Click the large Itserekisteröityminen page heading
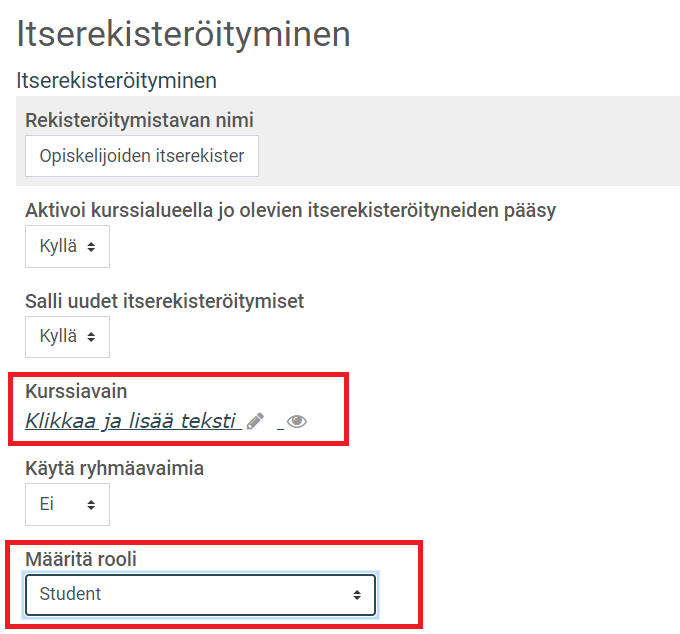Image resolution: width=680 pixels, height=634 pixels. tap(183, 34)
